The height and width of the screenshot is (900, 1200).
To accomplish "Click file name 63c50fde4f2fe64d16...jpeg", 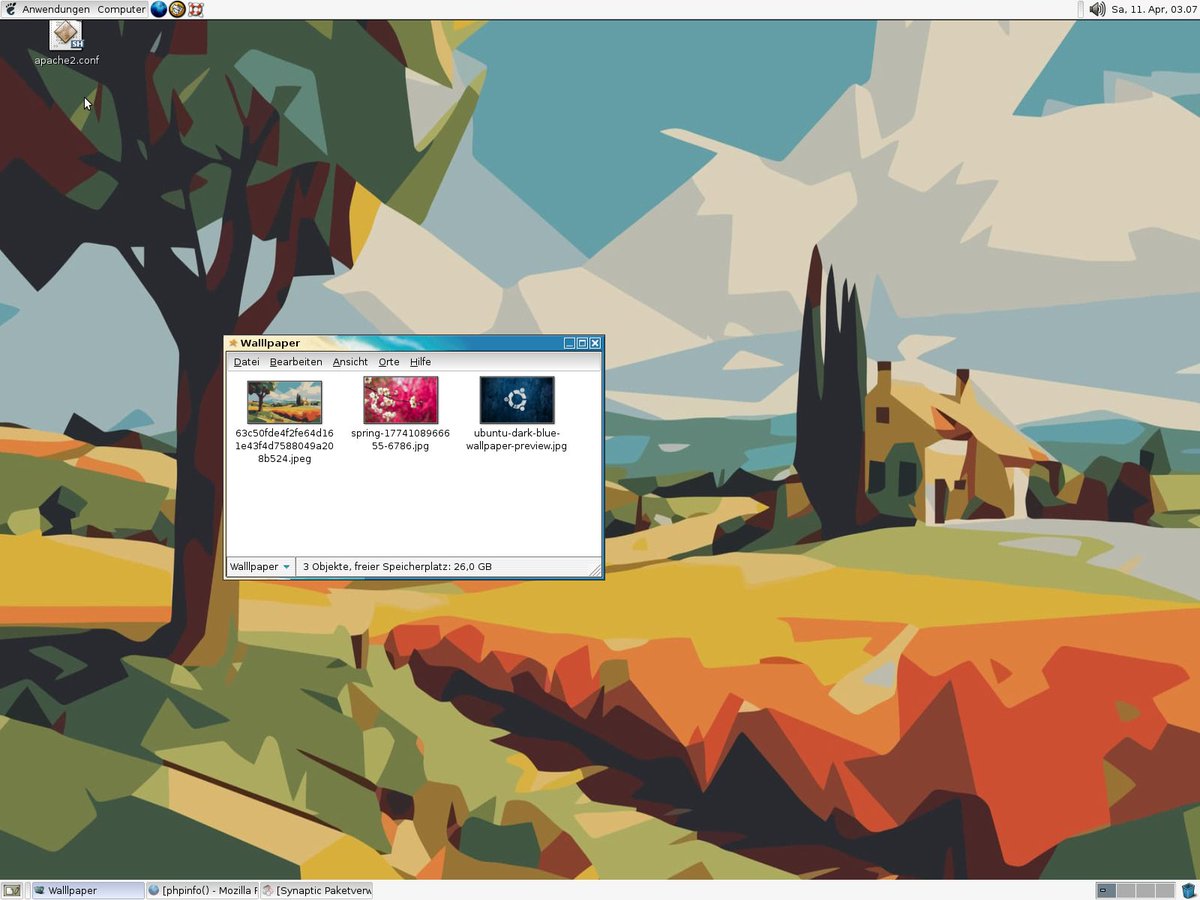I will coord(285,446).
